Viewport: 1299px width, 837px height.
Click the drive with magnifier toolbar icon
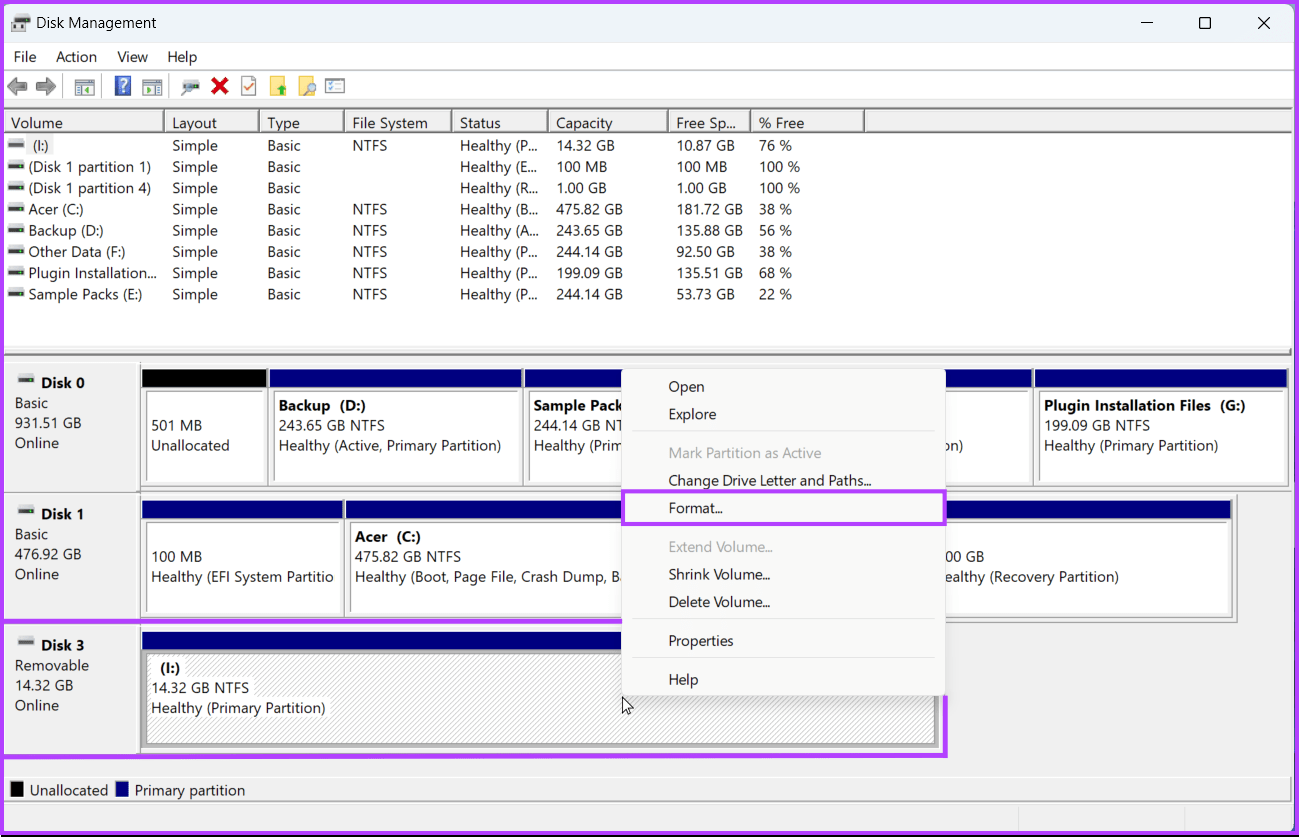tap(190, 87)
